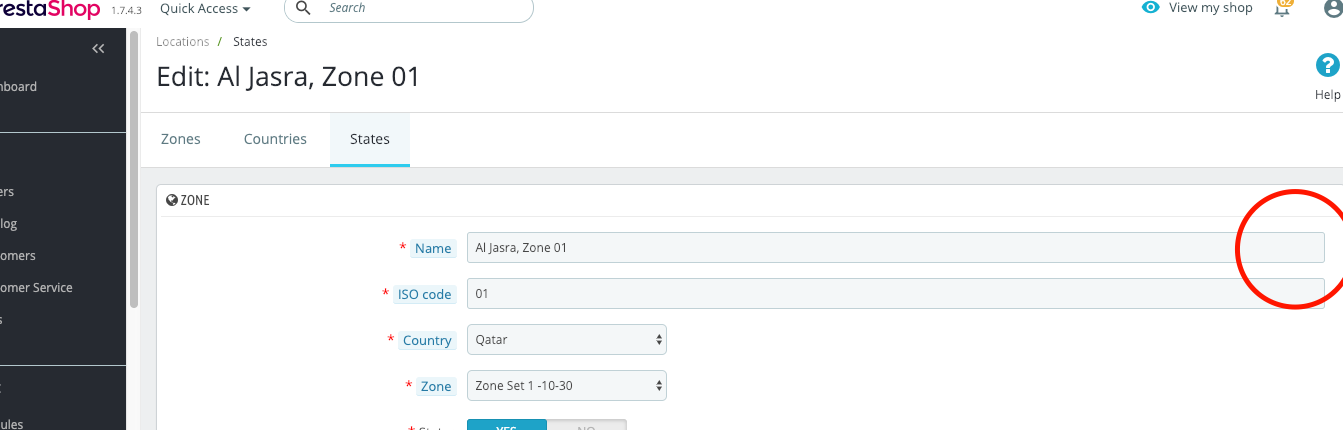Viewport: 1343px width, 430px height.
Task: Open the user profile avatar menu
Action: point(1332,8)
